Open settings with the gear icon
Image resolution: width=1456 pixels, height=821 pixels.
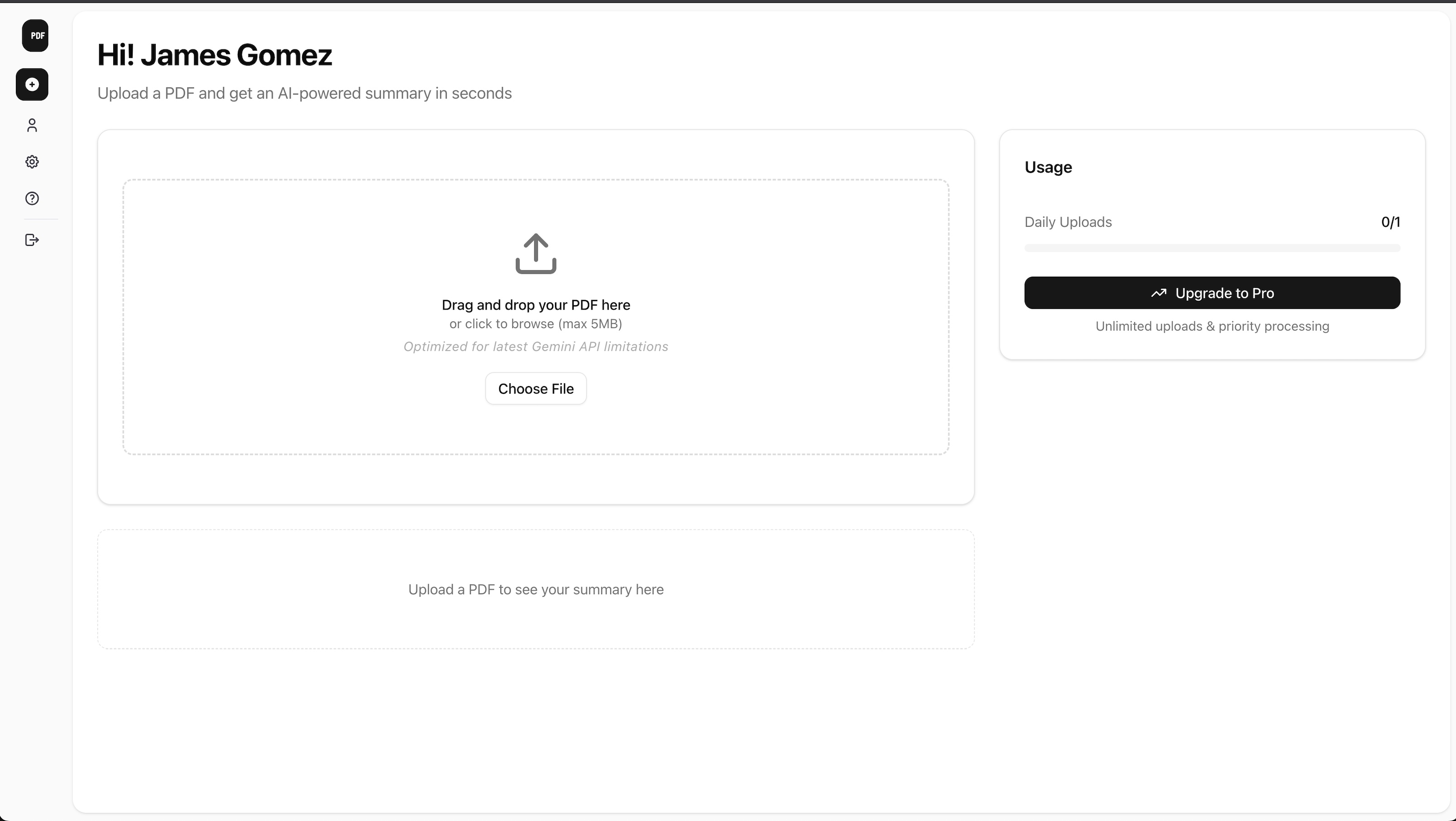click(32, 162)
